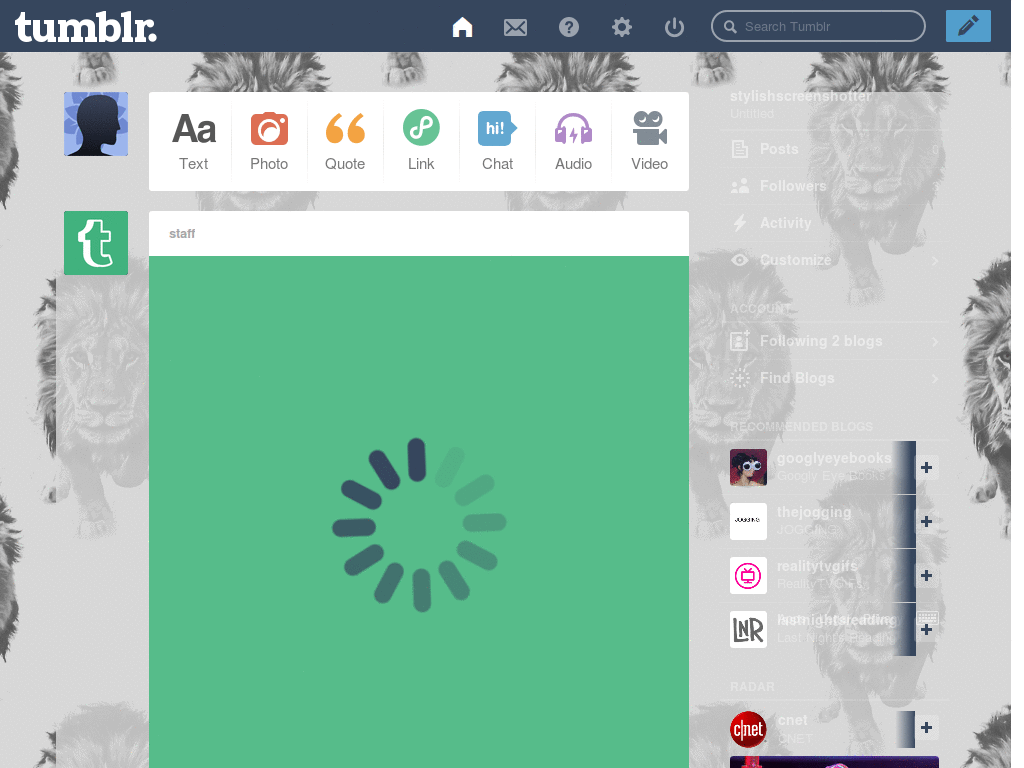This screenshot has height=768, width=1024.
Task: Follow realitytvgifs with plus button
Action: 926,575
